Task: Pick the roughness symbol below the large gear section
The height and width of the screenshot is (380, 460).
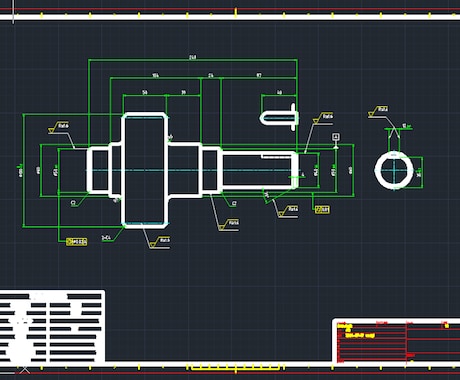Action: (160, 243)
